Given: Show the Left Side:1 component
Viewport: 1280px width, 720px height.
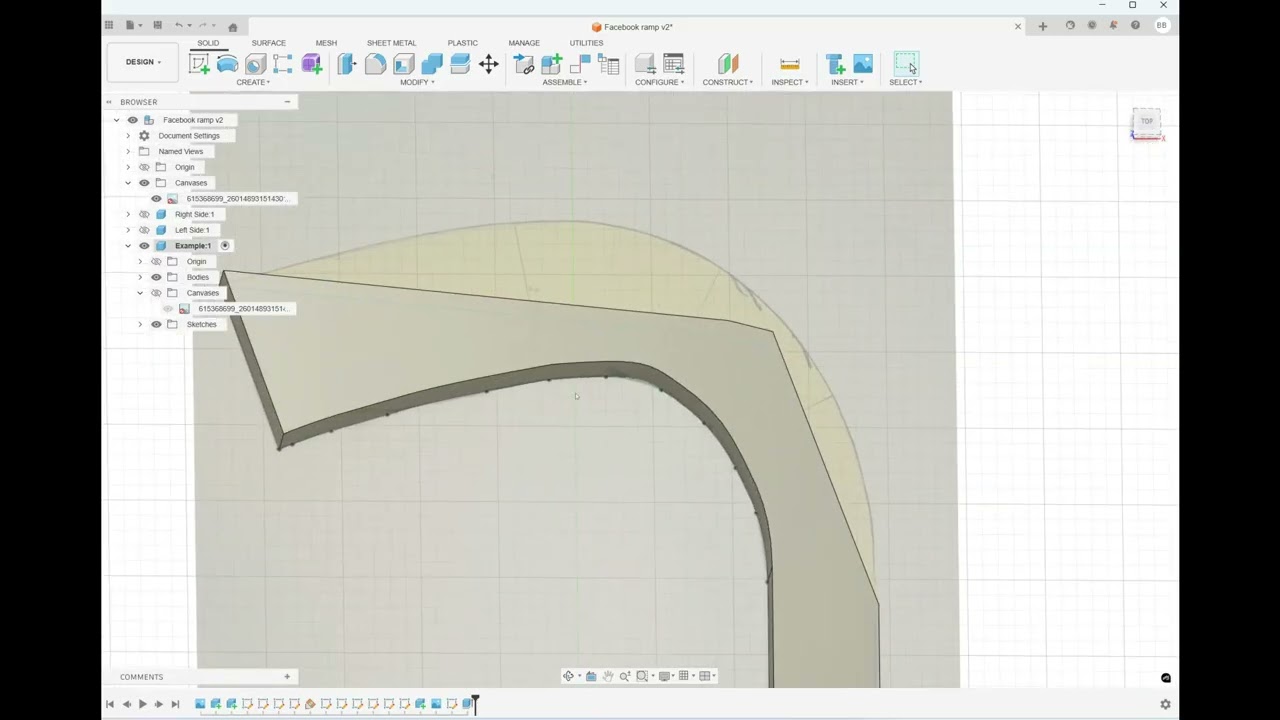Looking at the screenshot, I should [x=144, y=230].
